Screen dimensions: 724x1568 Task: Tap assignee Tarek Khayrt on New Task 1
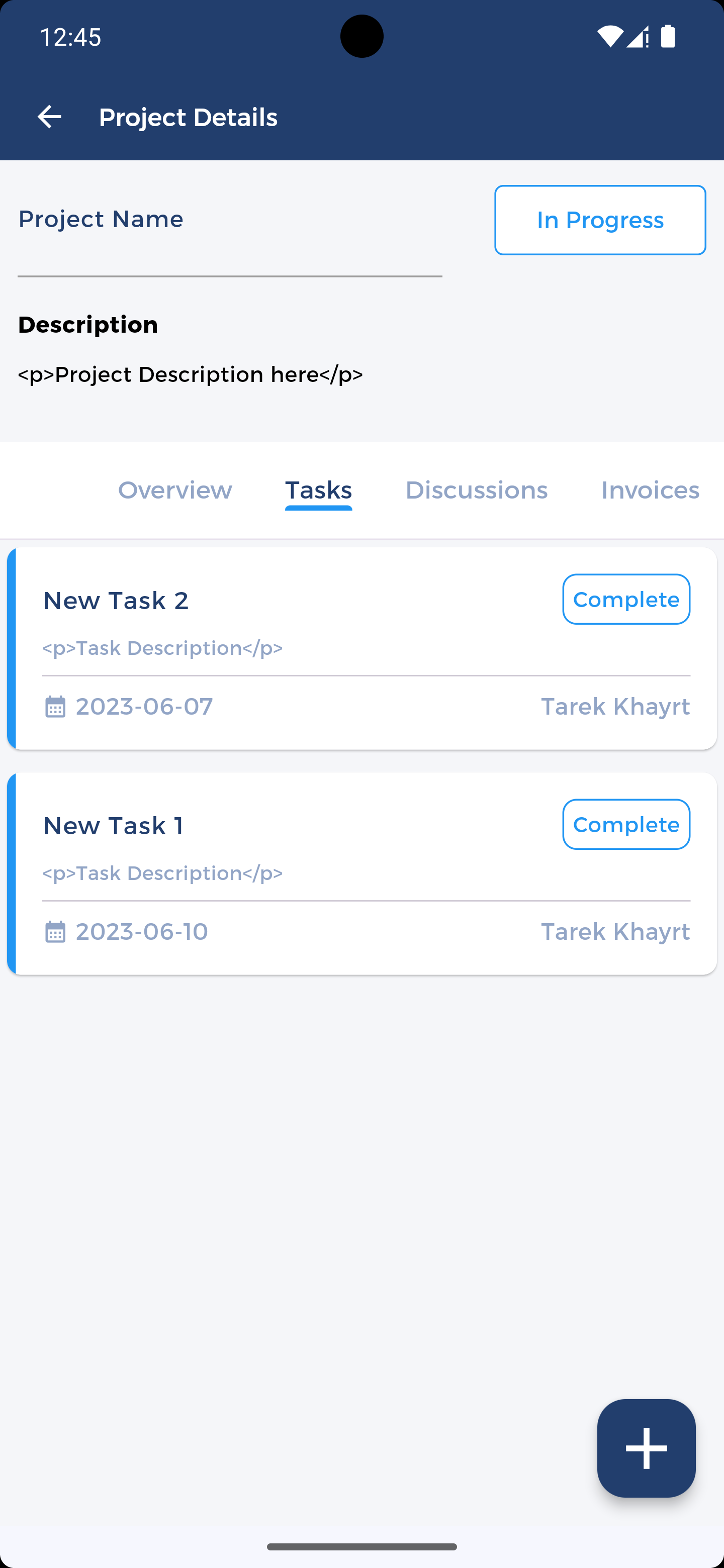(x=615, y=932)
